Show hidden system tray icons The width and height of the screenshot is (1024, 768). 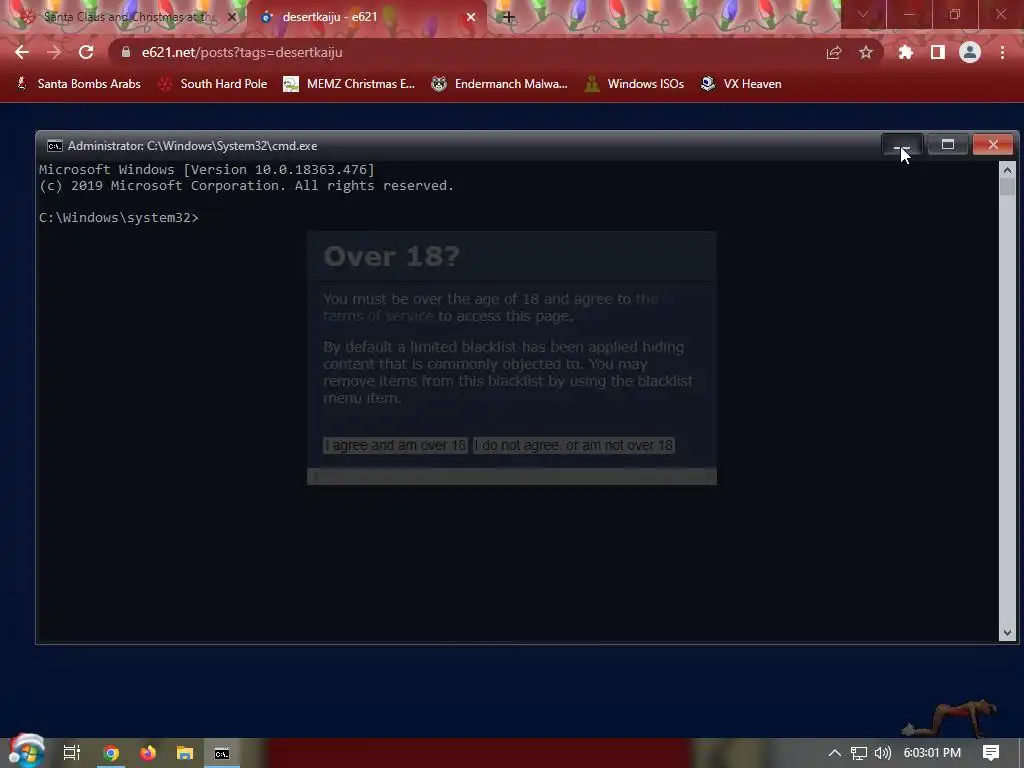pyautogui.click(x=835, y=753)
